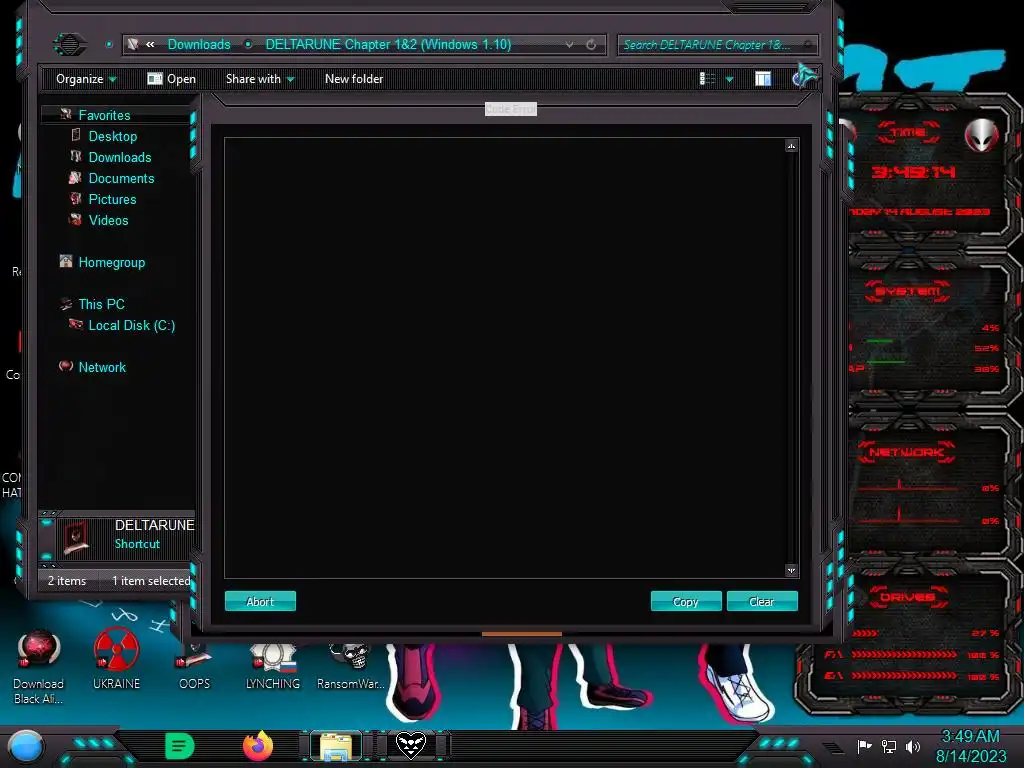Click the UKRAINE desktop icon

pyautogui.click(x=116, y=658)
